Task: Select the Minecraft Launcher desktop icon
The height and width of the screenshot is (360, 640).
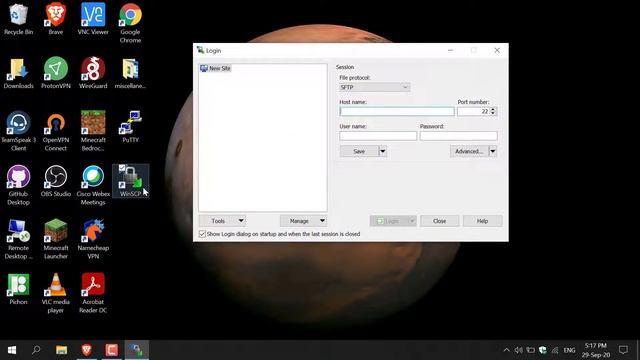Action: pyautogui.click(x=56, y=239)
